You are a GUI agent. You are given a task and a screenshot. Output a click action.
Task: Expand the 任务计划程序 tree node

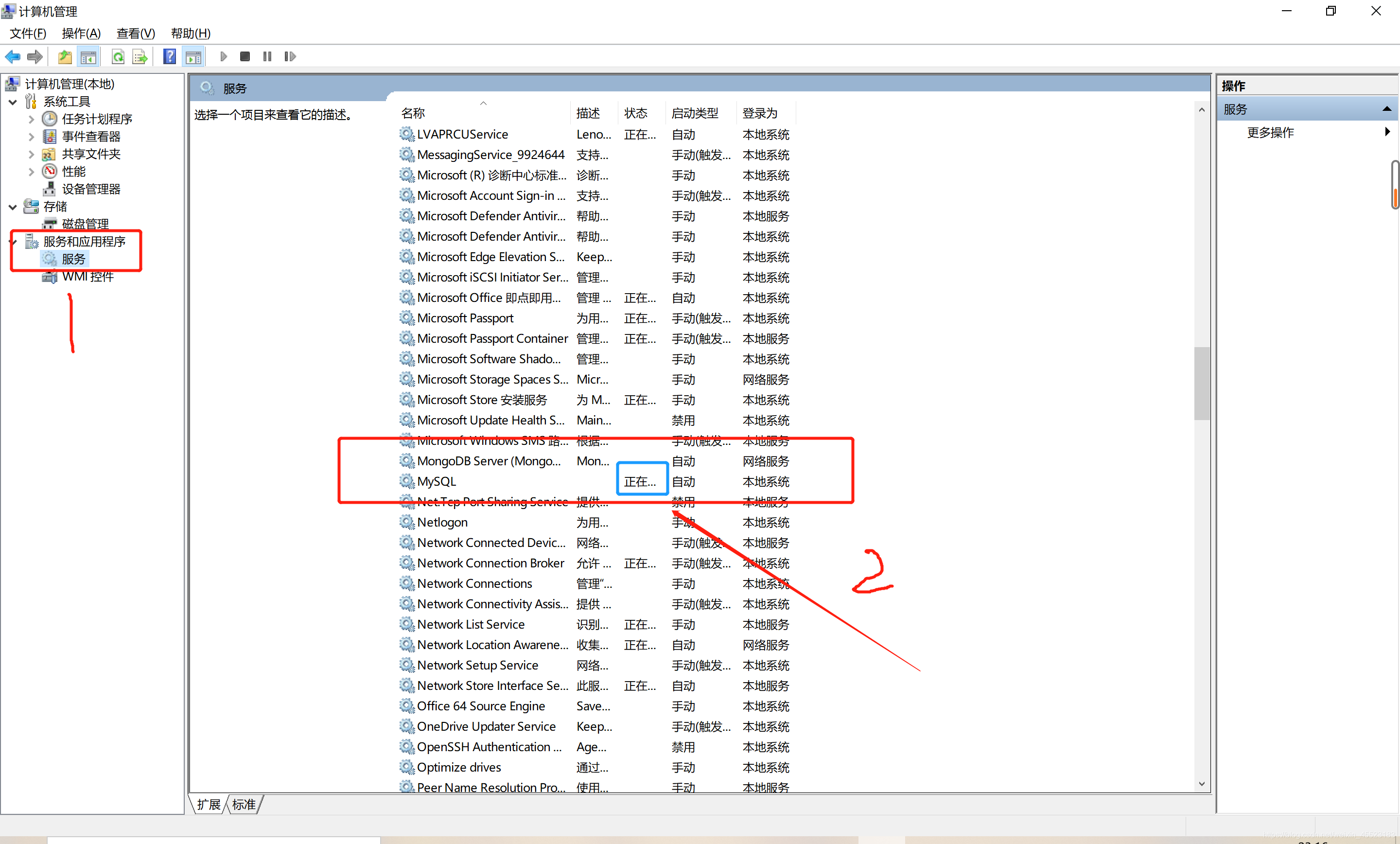click(31, 119)
